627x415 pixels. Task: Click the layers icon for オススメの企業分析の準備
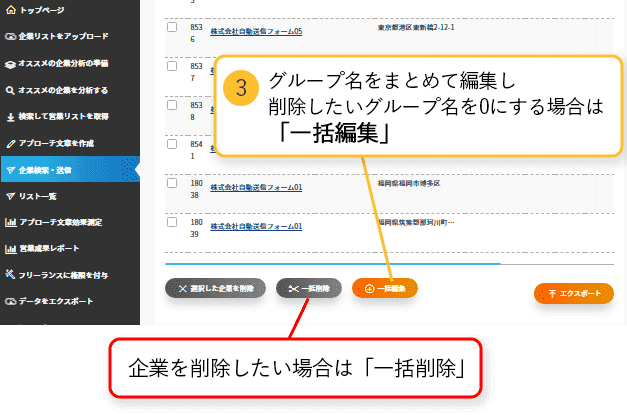tap(10, 64)
